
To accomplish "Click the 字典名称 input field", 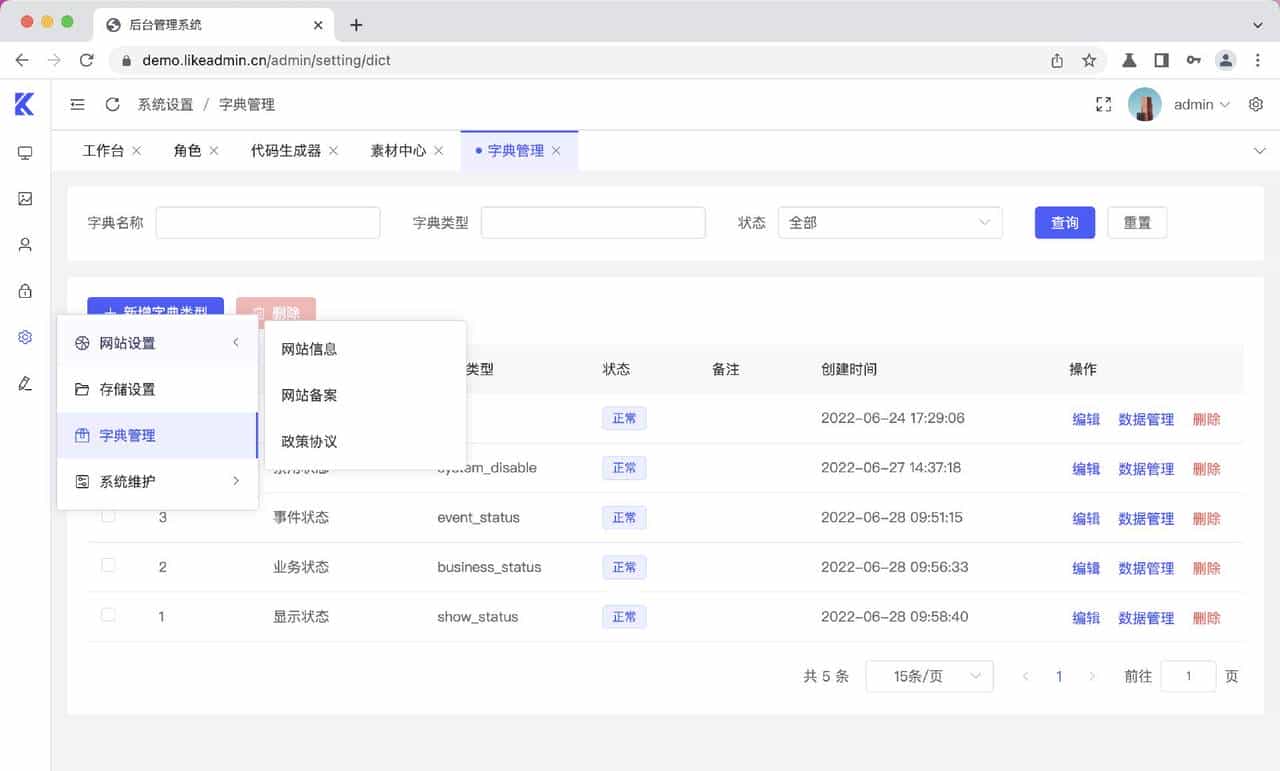I will tap(267, 222).
